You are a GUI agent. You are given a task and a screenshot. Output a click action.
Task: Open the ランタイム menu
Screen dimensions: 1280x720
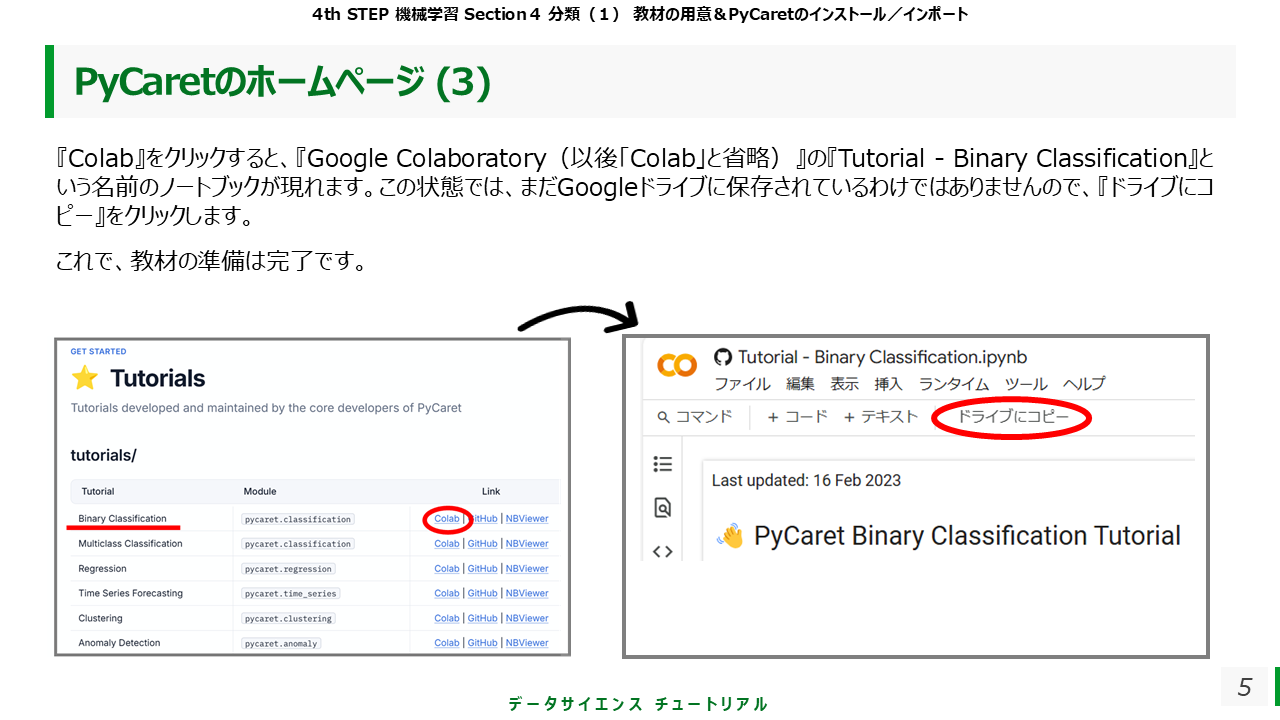[954, 384]
